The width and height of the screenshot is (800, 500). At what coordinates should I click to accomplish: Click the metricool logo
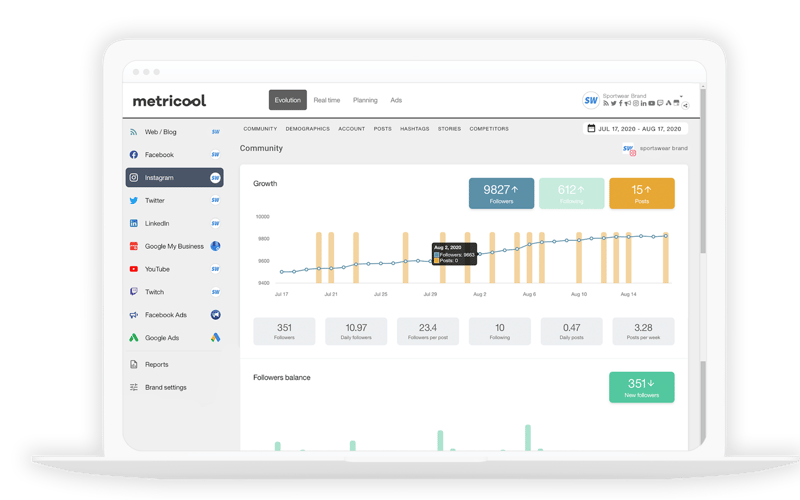click(x=169, y=101)
